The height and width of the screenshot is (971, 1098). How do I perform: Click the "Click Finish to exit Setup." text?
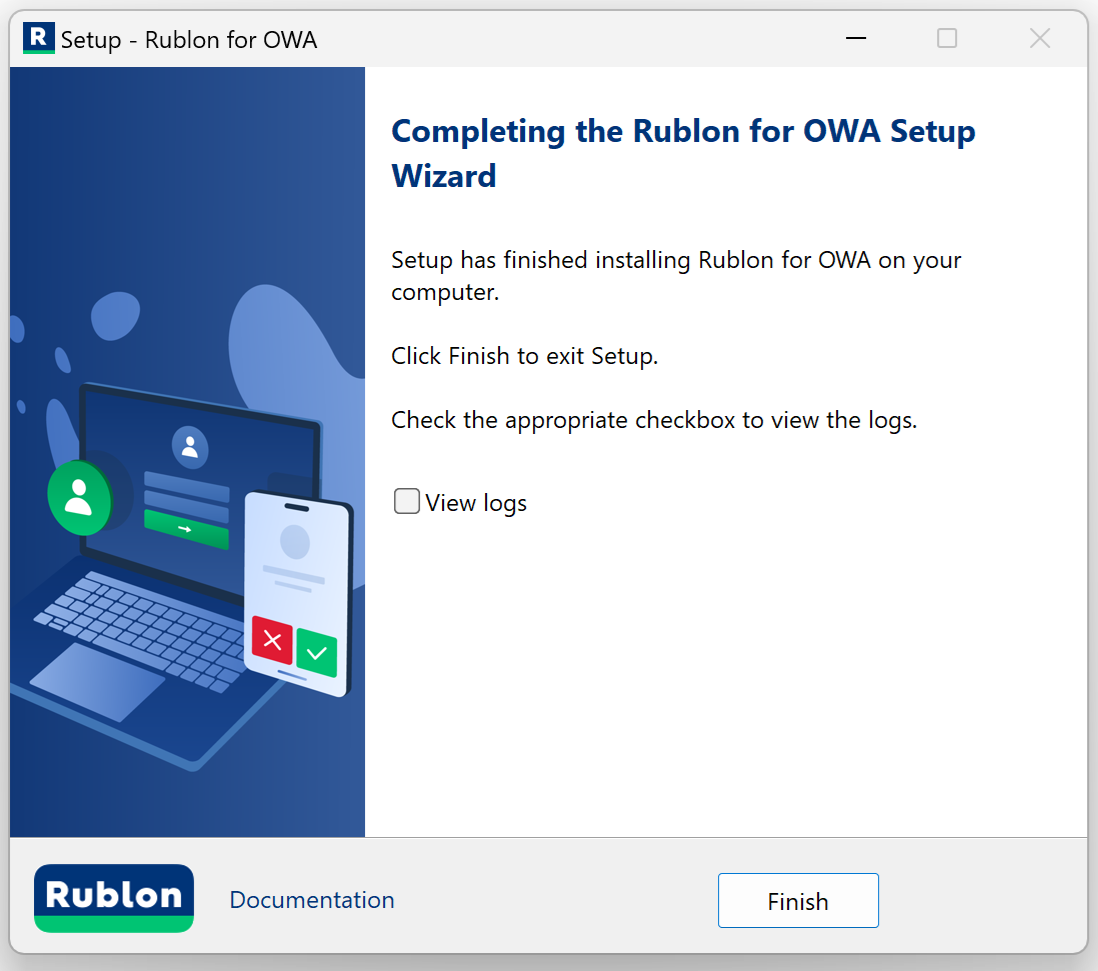(x=524, y=356)
